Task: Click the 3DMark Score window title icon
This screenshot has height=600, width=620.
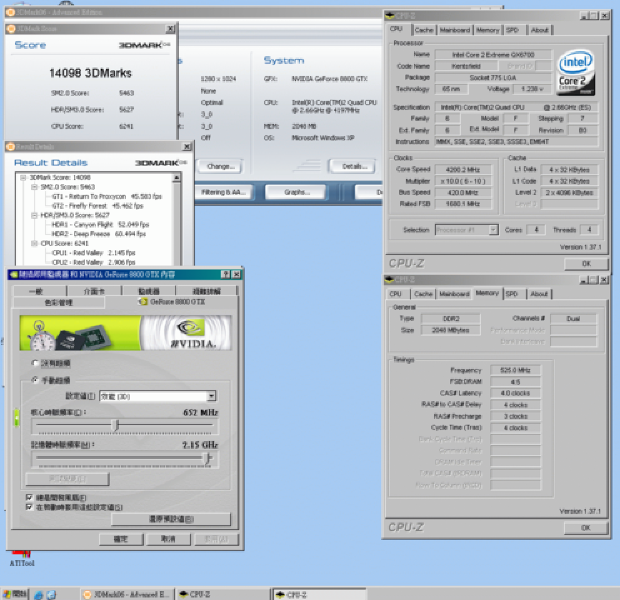Action: 11,28
